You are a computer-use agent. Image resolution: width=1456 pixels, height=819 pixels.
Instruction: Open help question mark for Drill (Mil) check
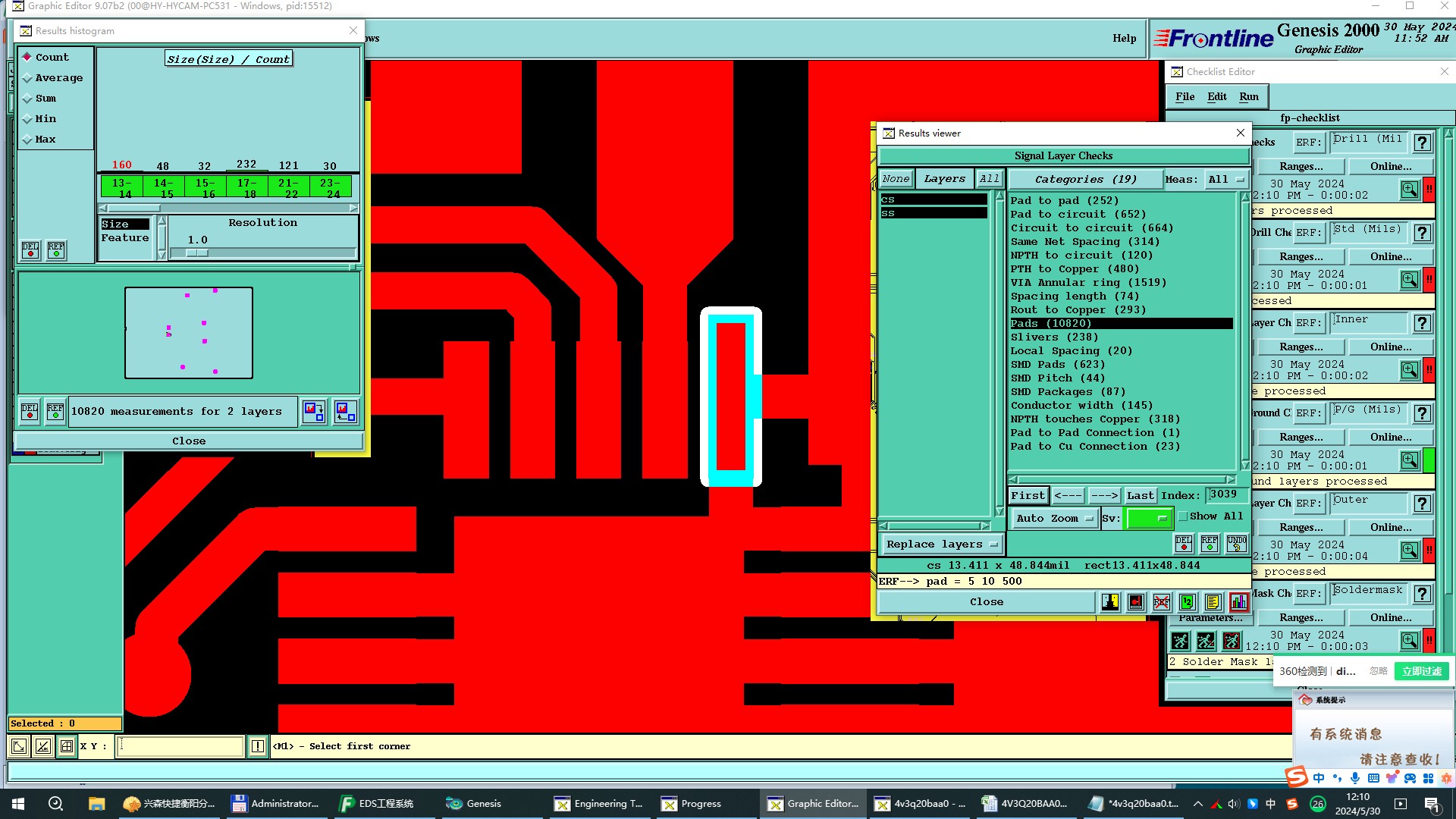pos(1423,143)
